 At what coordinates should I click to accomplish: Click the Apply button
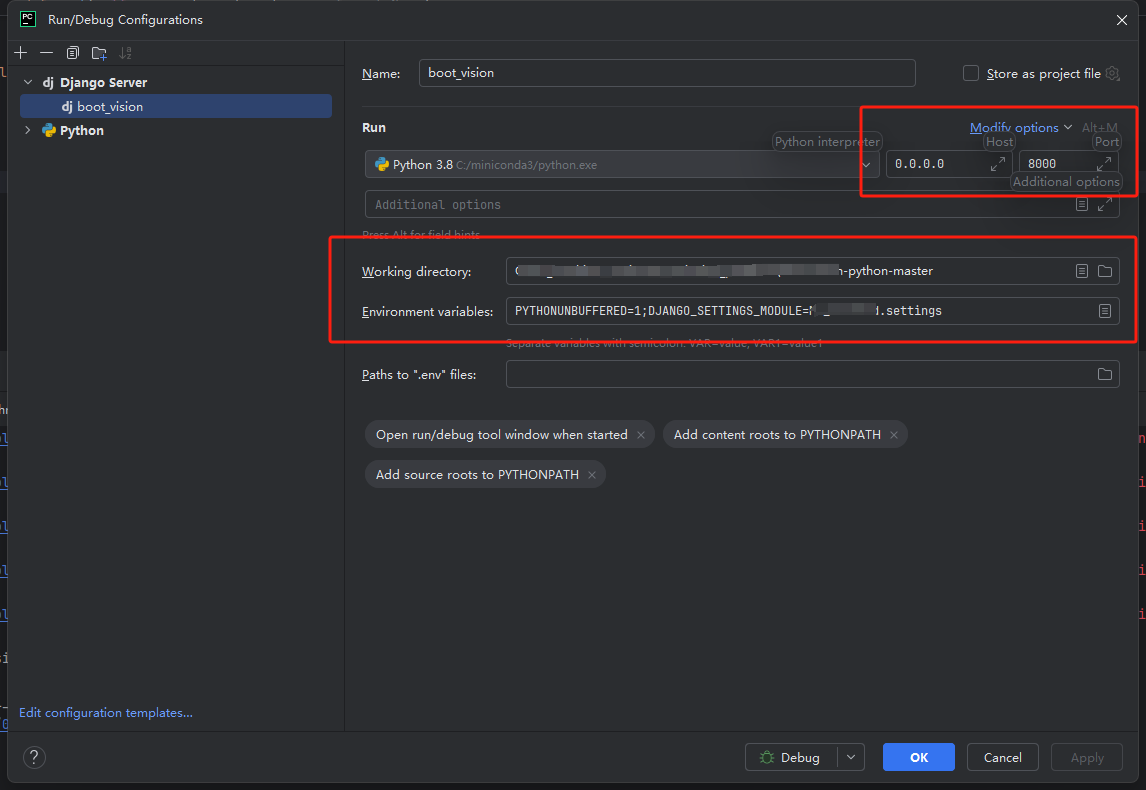tap(1086, 757)
